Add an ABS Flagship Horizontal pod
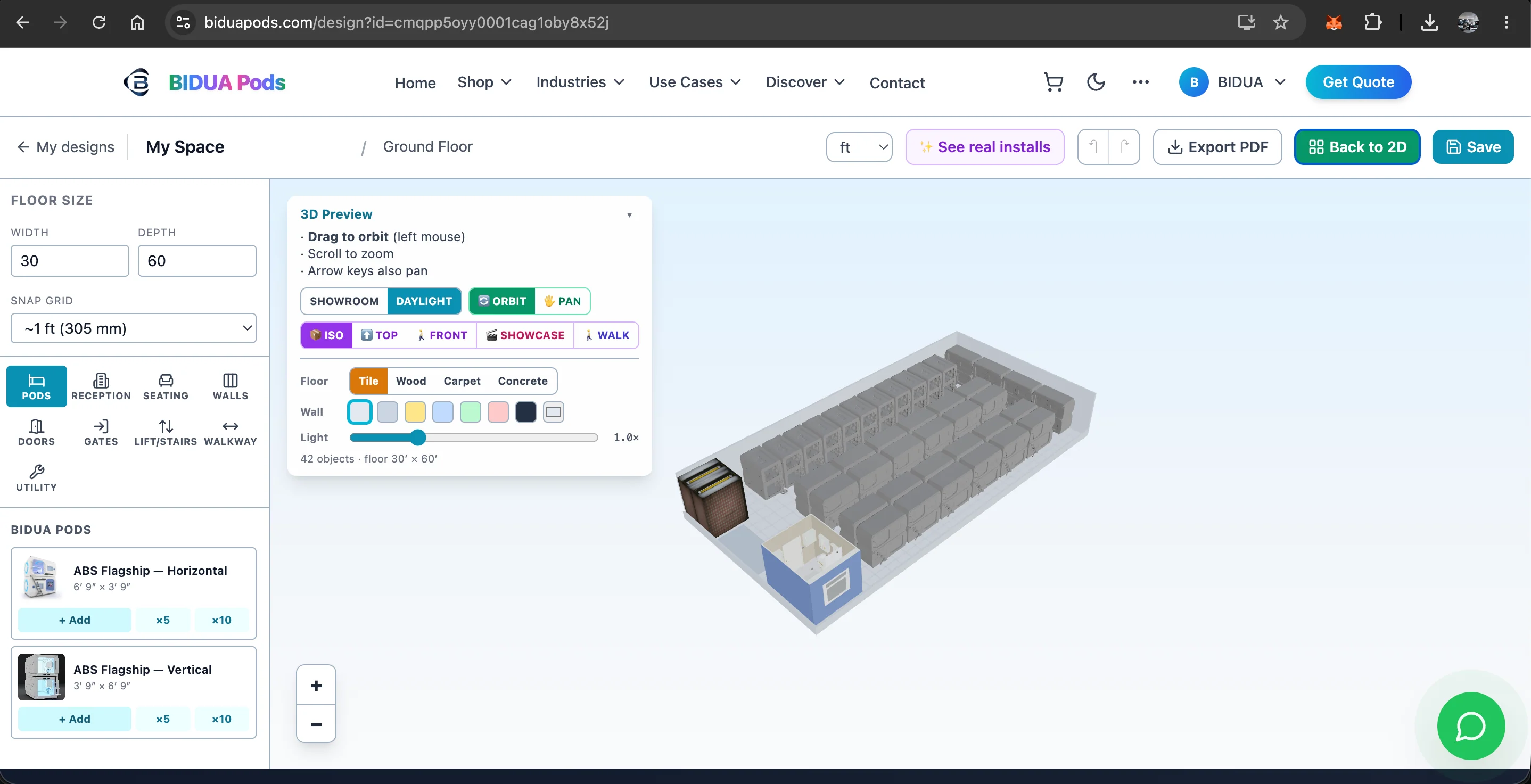Image resolution: width=1531 pixels, height=784 pixels. click(75, 620)
